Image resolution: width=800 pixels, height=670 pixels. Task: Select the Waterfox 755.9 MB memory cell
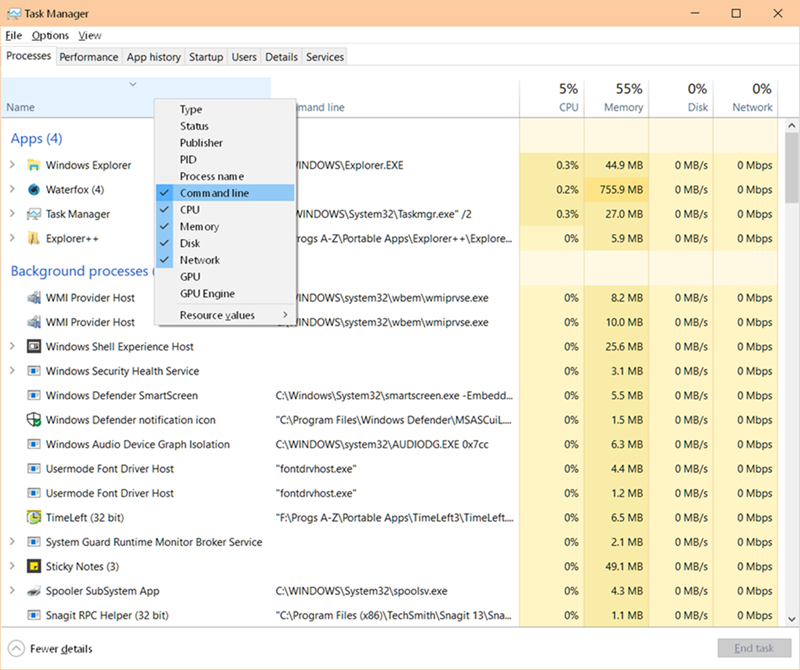click(616, 189)
